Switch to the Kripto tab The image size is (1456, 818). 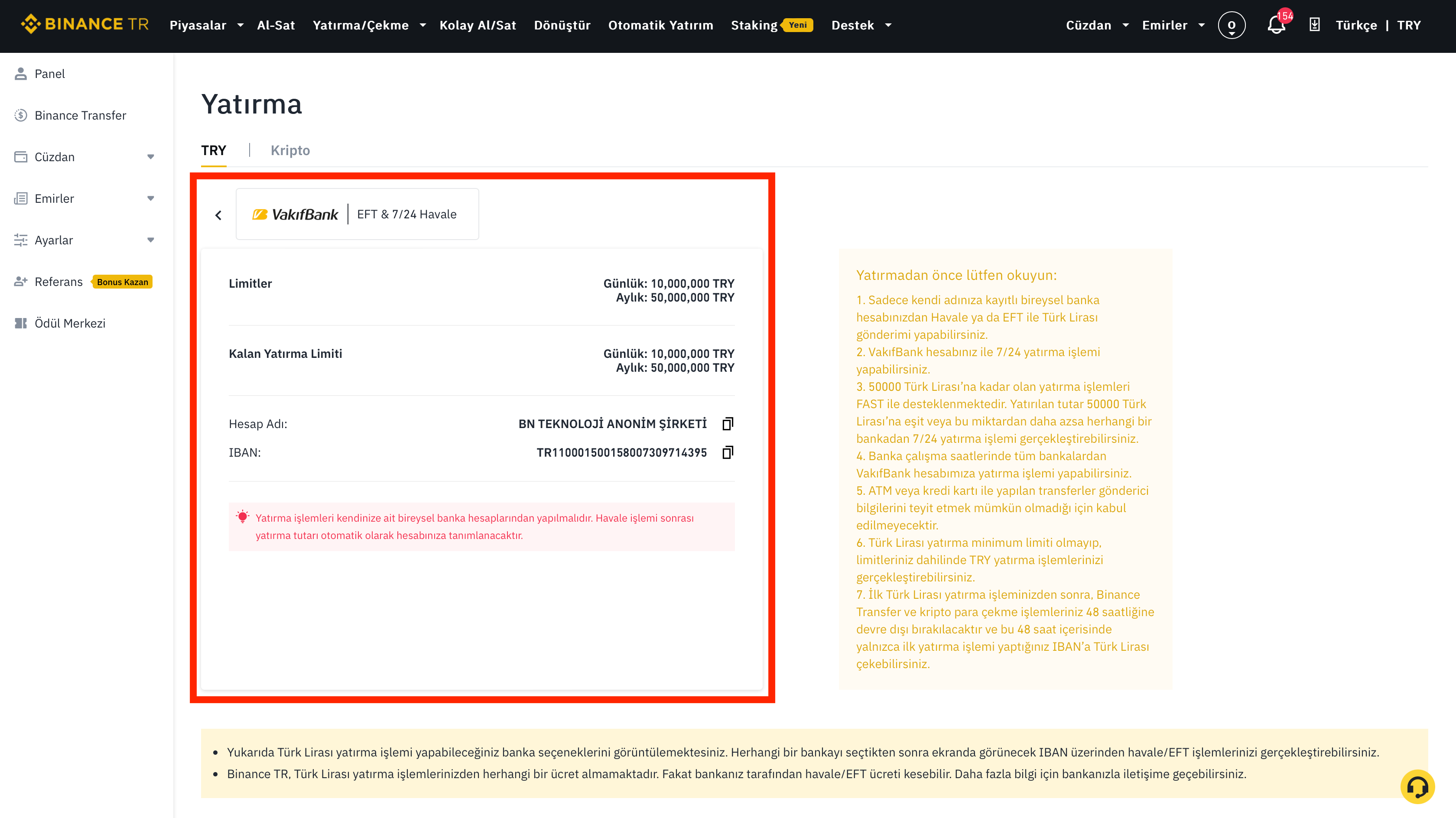(x=290, y=150)
